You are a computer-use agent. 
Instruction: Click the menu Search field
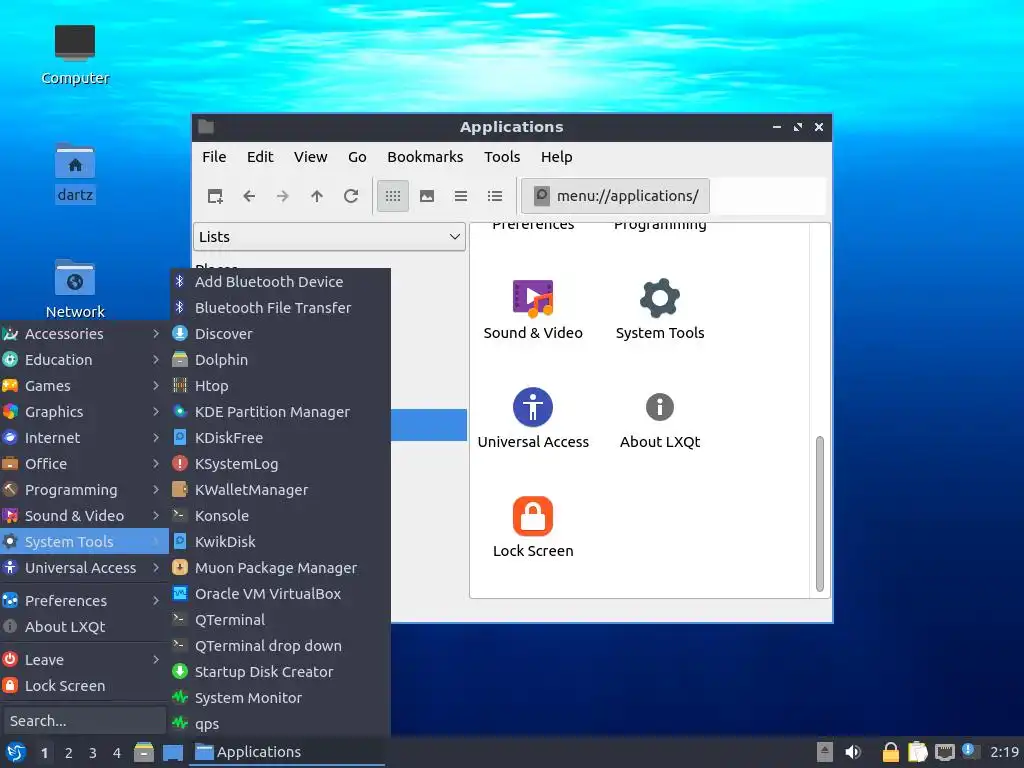(x=84, y=721)
